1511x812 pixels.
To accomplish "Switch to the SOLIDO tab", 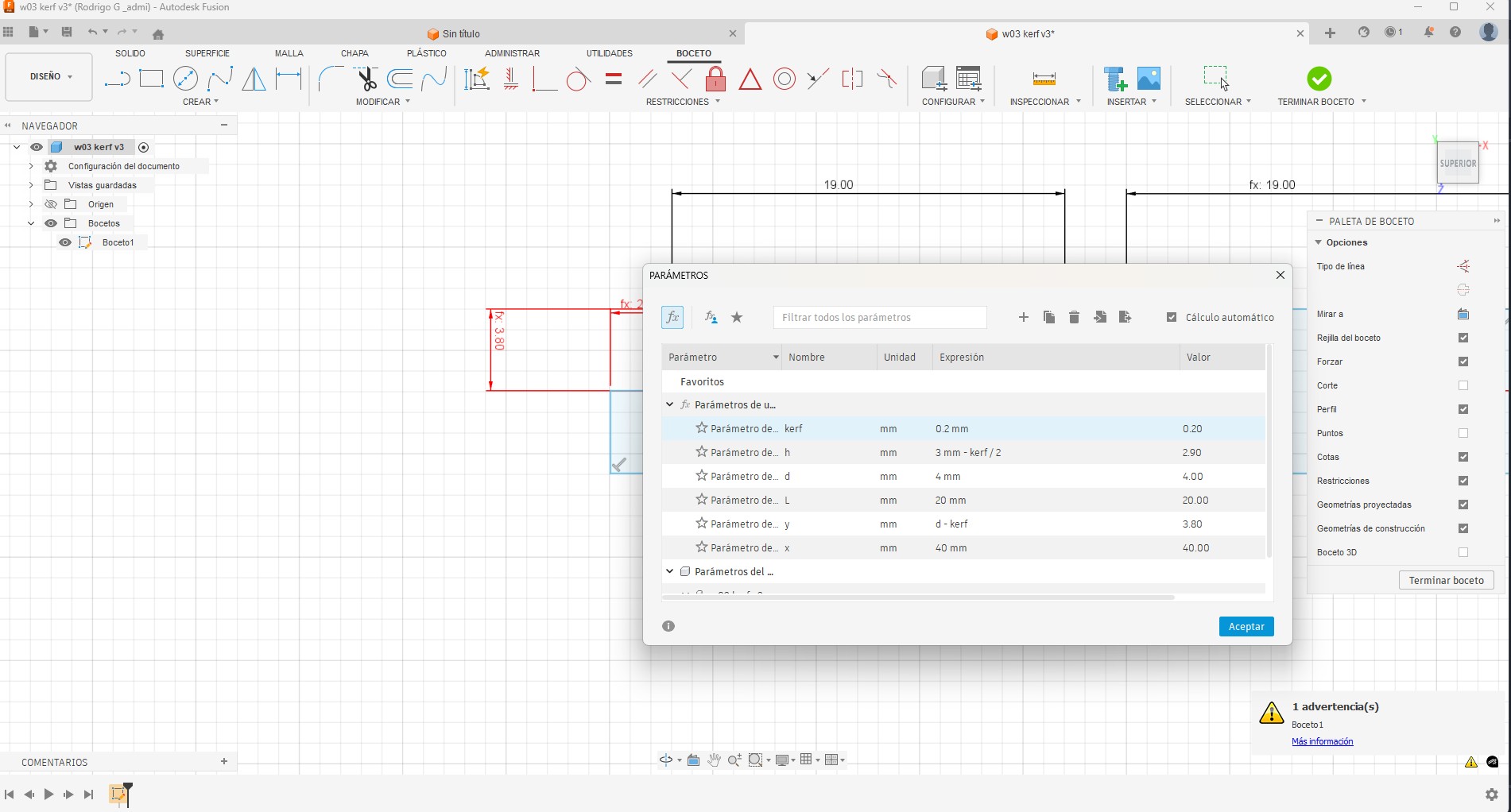I will pos(130,53).
